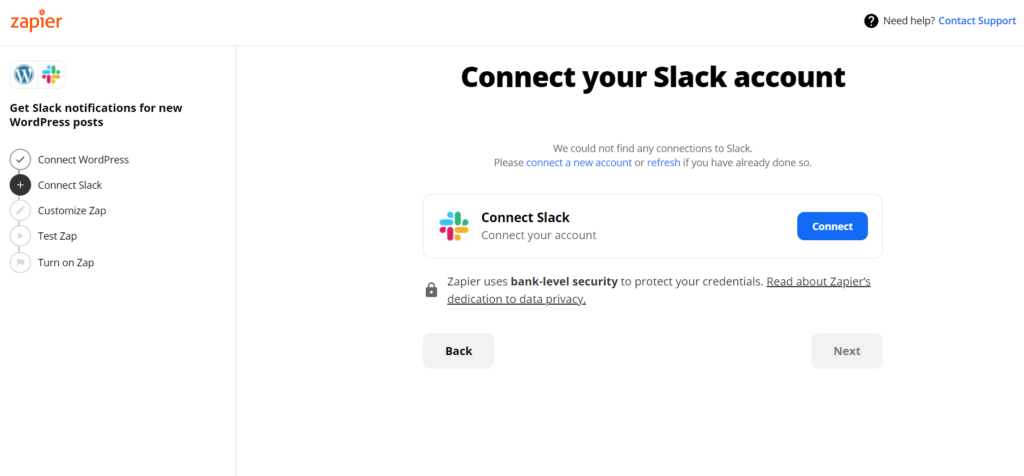Image resolution: width=1024 pixels, height=476 pixels.
Task: Click the lock security icon
Action: [431, 290]
